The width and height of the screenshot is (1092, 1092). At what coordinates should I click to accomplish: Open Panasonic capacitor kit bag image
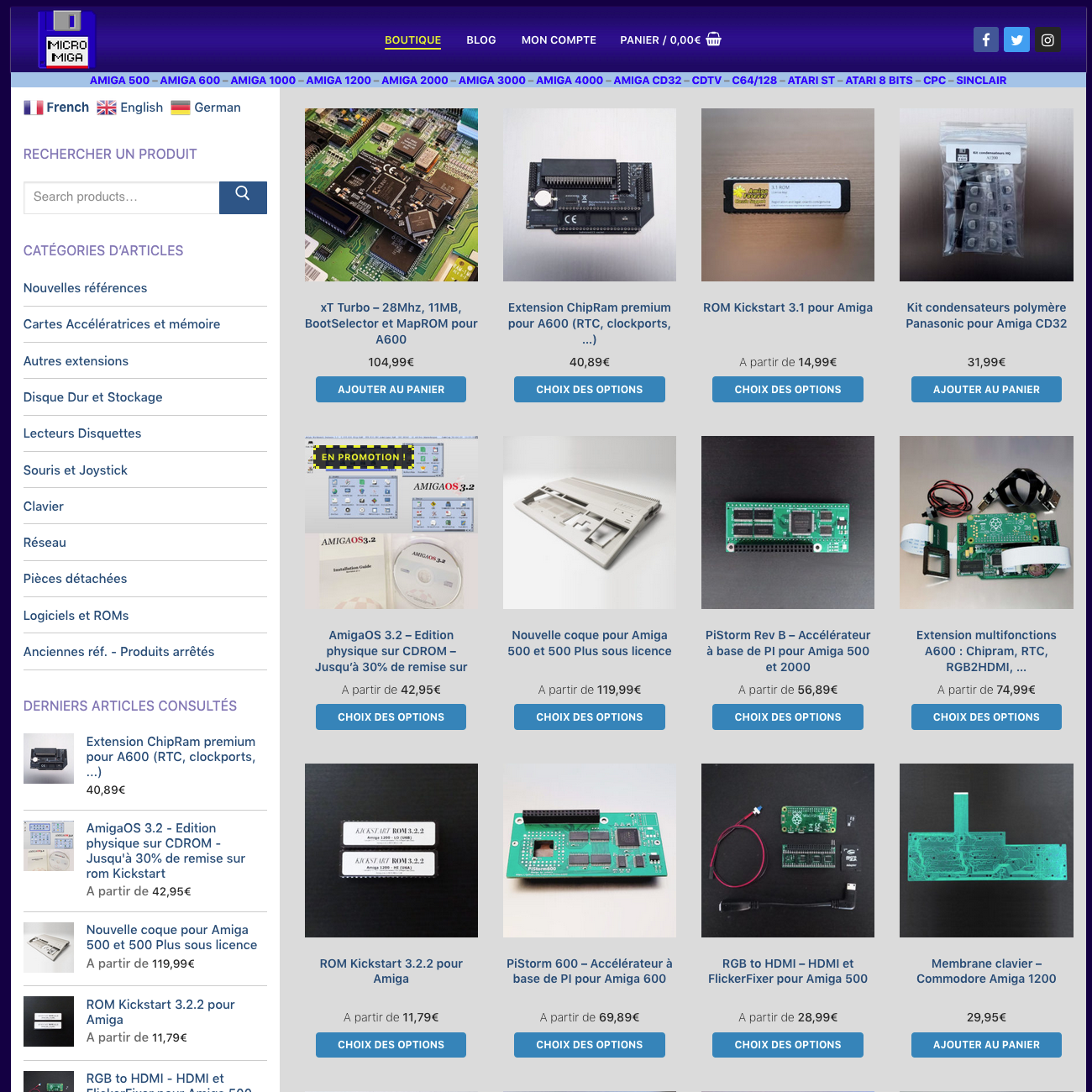(986, 195)
